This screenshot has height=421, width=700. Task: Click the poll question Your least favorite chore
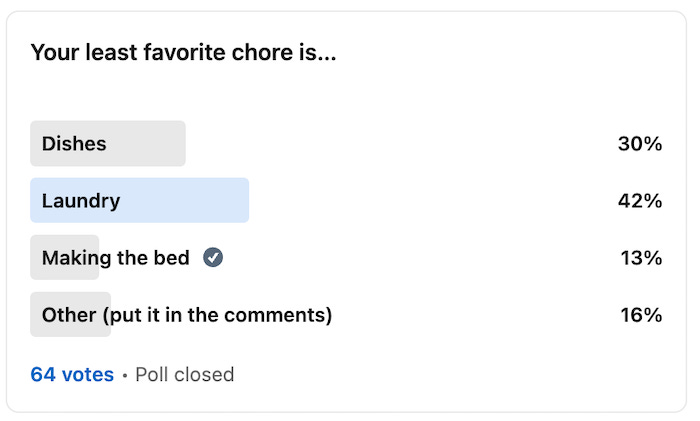[183, 52]
